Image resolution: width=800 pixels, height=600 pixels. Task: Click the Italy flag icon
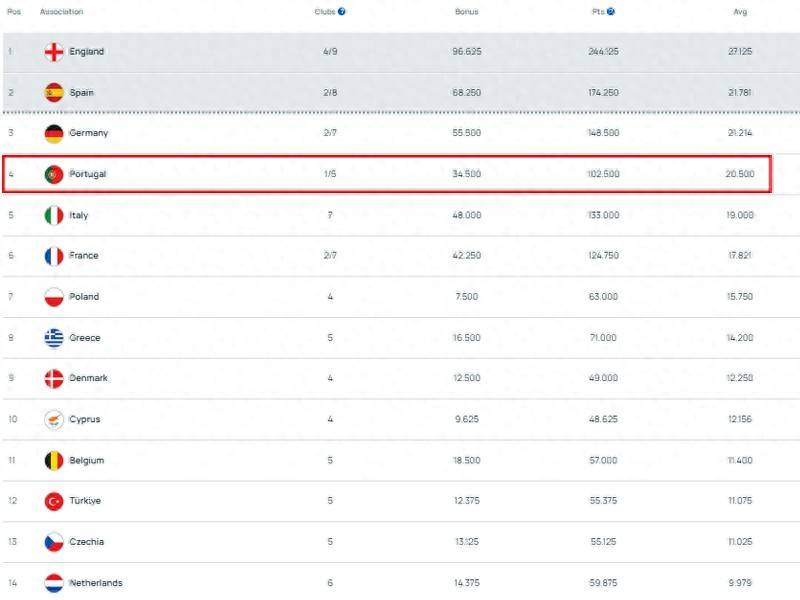[54, 215]
